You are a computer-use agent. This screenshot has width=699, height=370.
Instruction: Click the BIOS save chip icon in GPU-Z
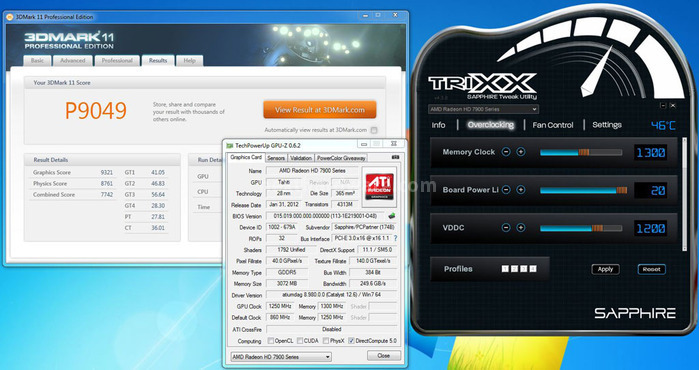pyautogui.click(x=392, y=216)
